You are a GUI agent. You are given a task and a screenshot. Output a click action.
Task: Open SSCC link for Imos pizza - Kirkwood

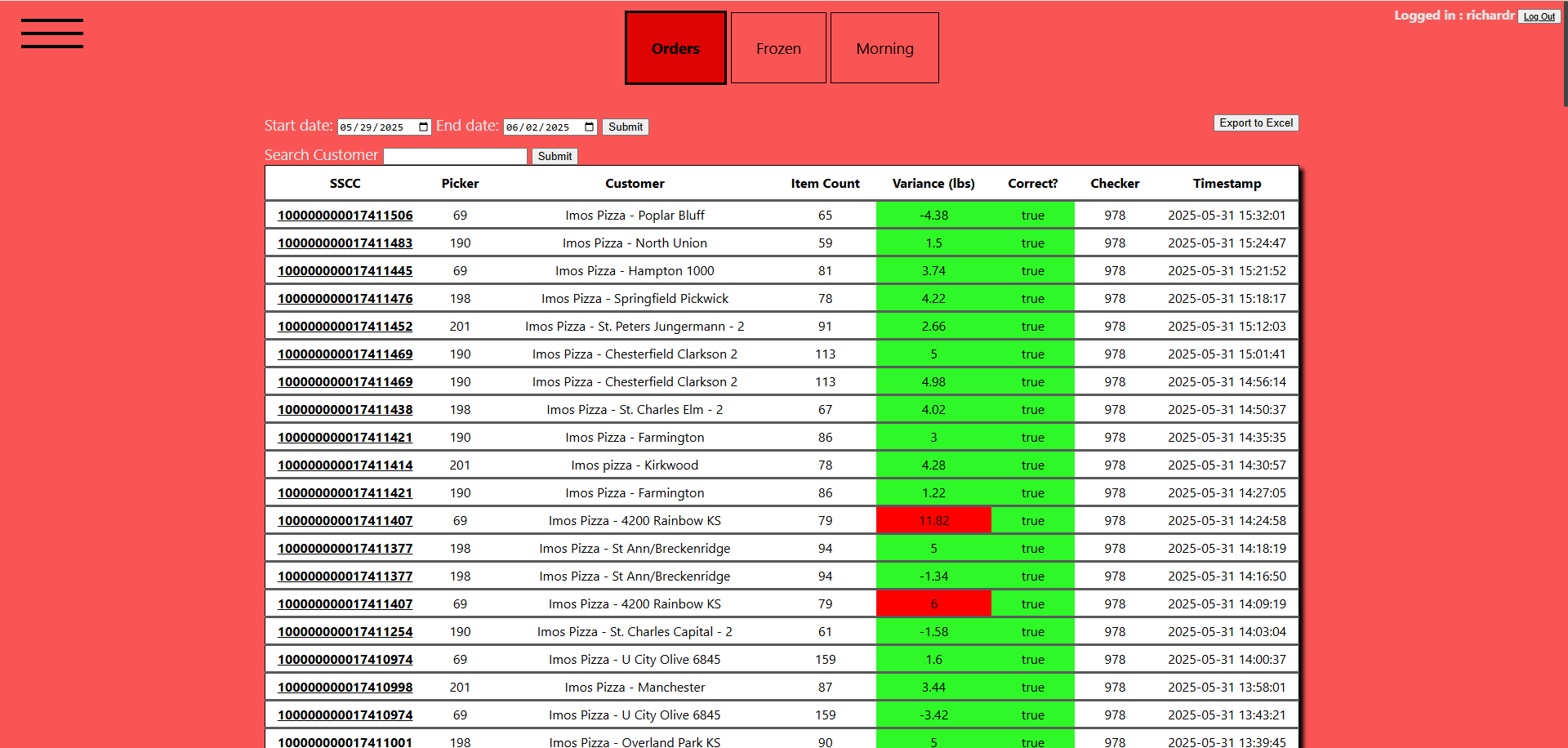coord(345,465)
